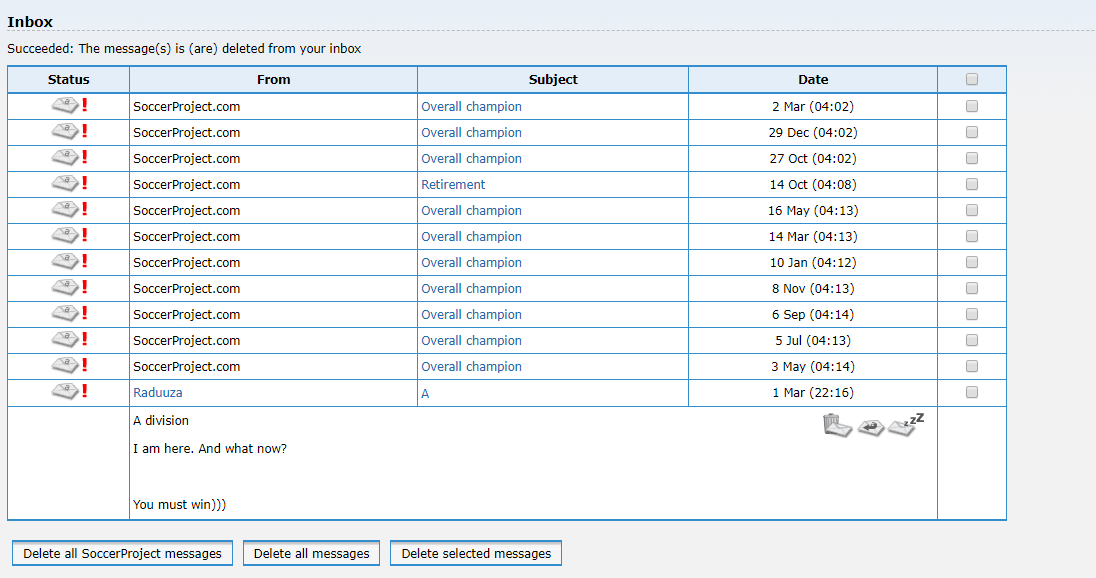This screenshot has width=1096, height=578.
Task: Check the box for 14 Oct Retirement message
Action: (x=972, y=185)
